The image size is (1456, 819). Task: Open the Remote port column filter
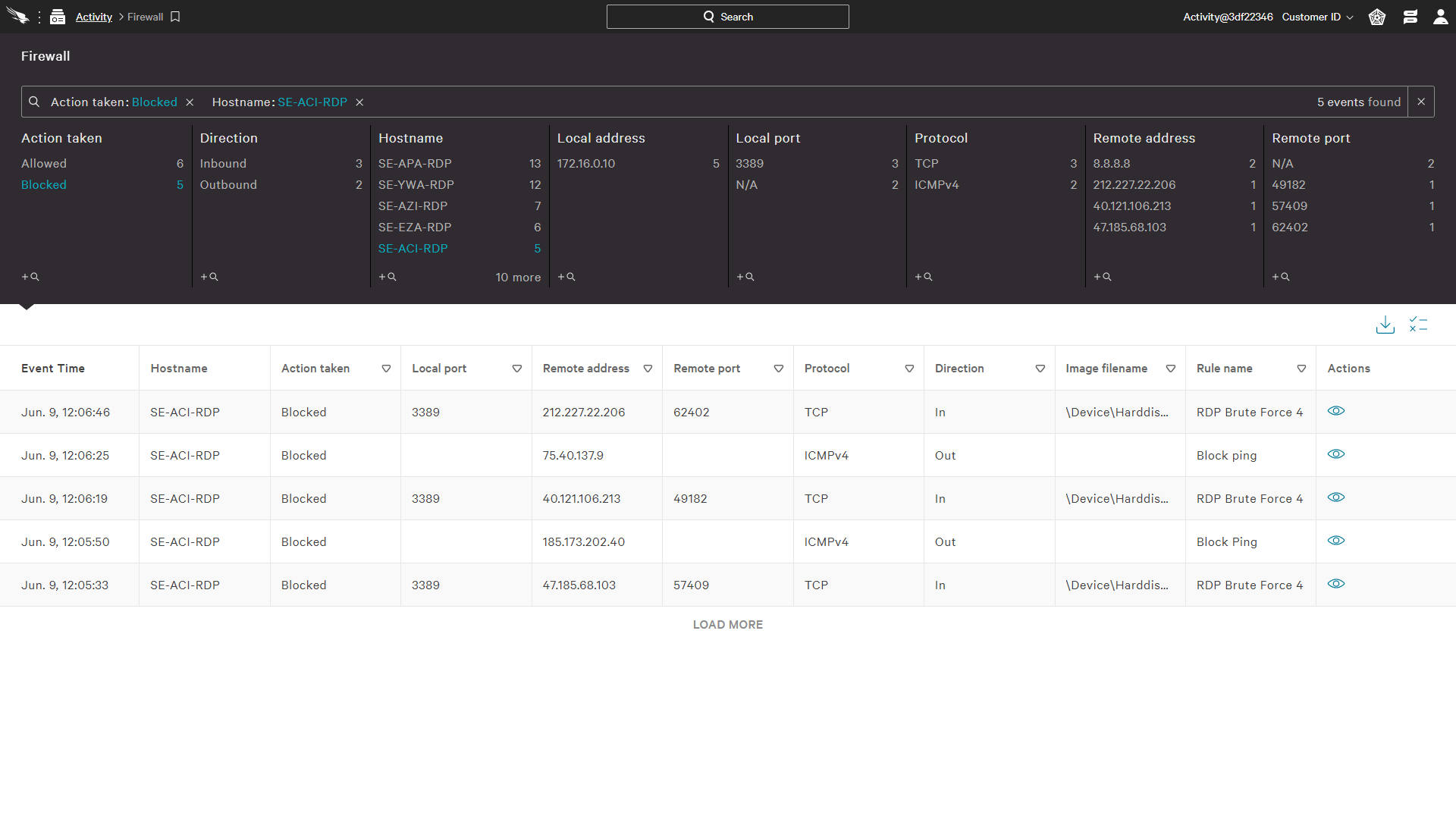tap(779, 369)
